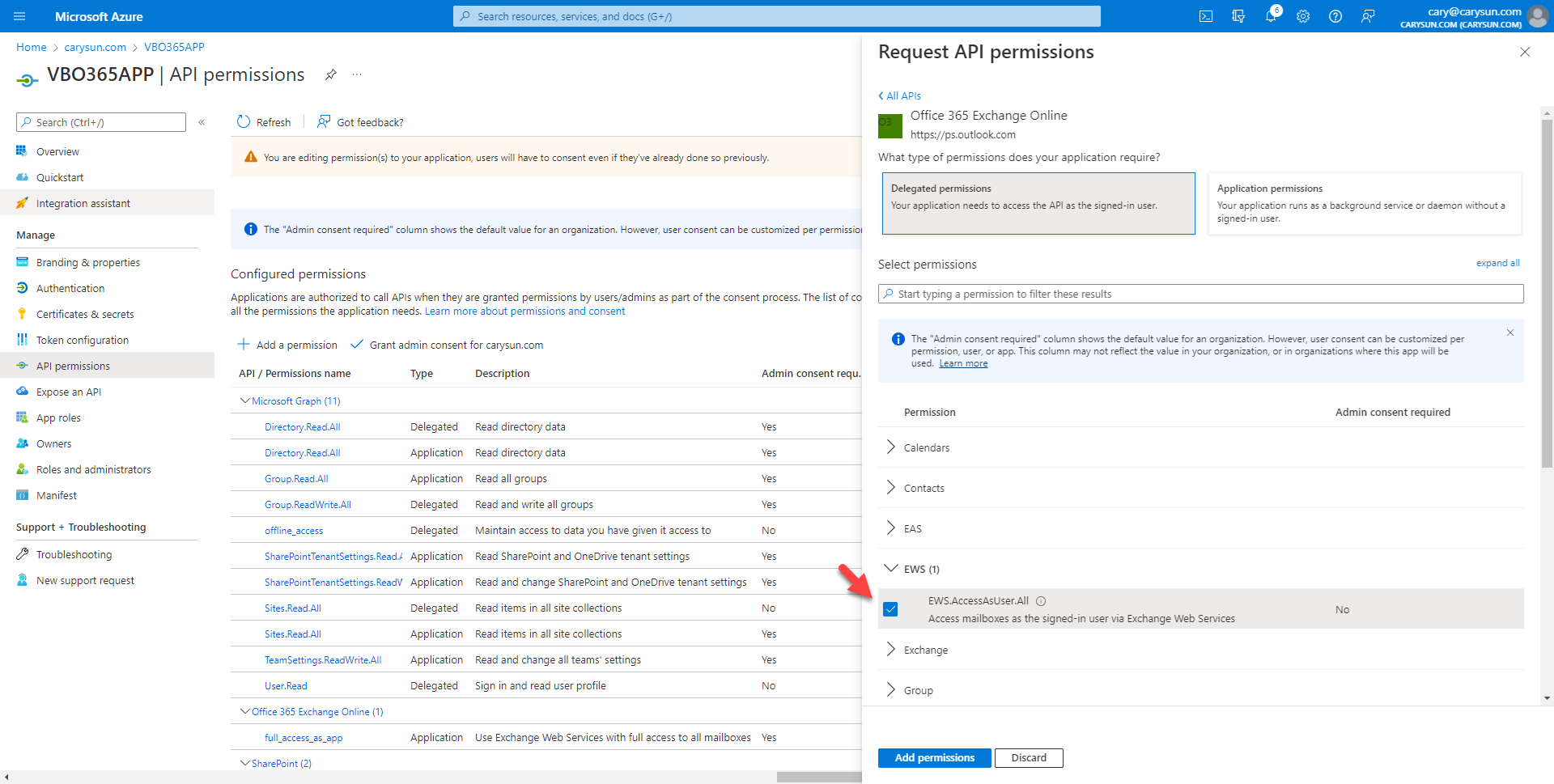The height and width of the screenshot is (784, 1554).
Task: Click the Home breadcrumb
Action: 32,47
